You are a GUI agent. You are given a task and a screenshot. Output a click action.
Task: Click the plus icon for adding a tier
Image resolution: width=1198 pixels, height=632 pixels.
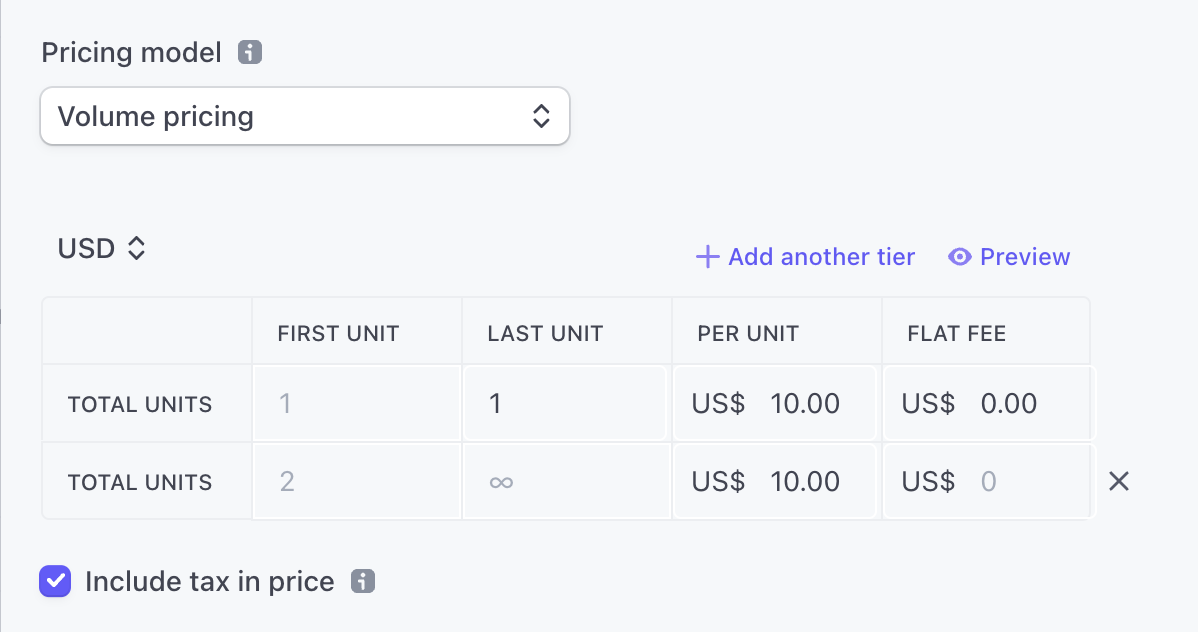(707, 257)
